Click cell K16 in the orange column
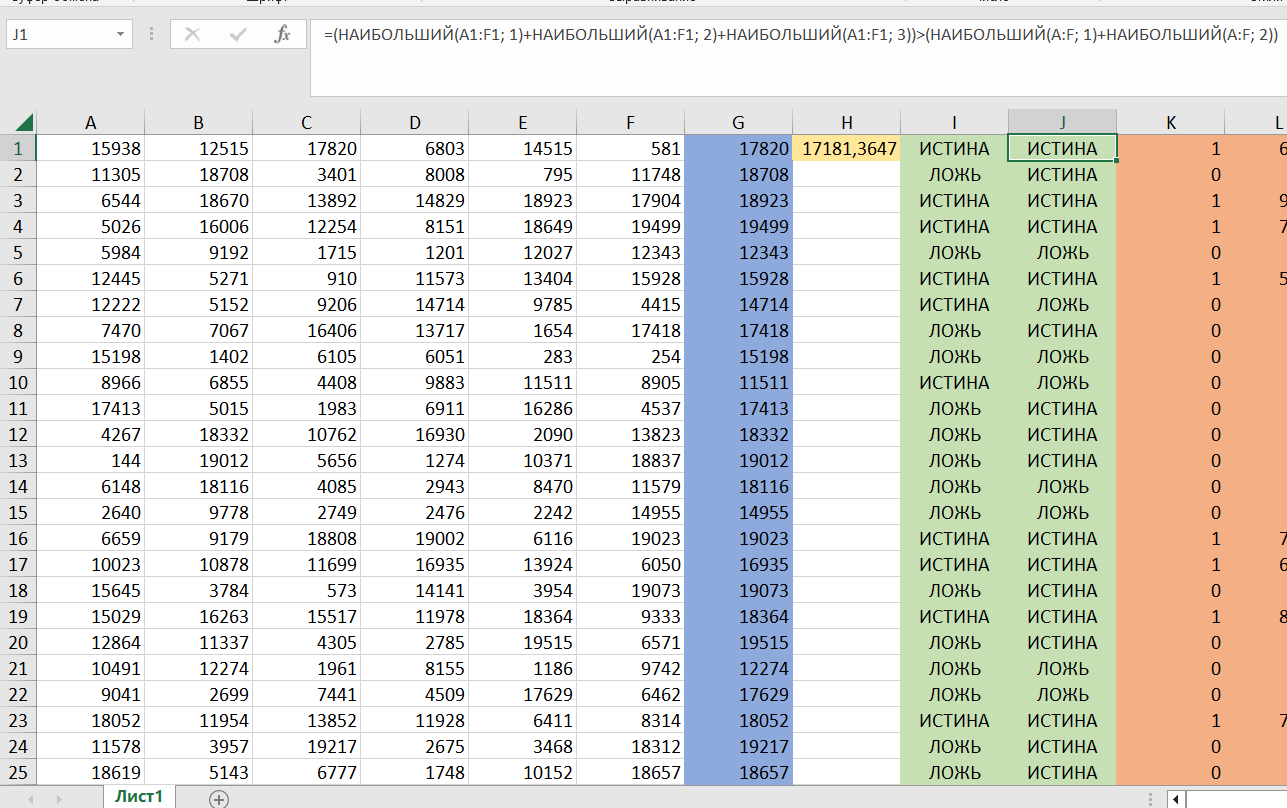Viewport: 1287px width, 808px height. pos(1170,539)
